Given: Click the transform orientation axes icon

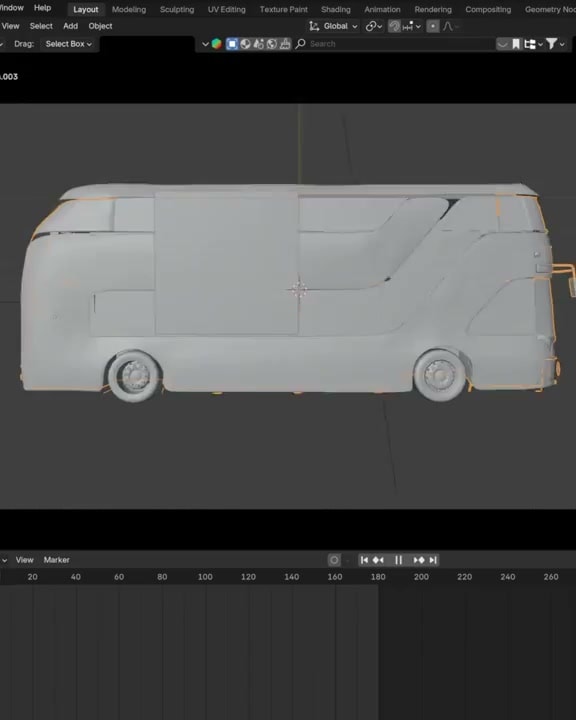Looking at the screenshot, I should (314, 26).
